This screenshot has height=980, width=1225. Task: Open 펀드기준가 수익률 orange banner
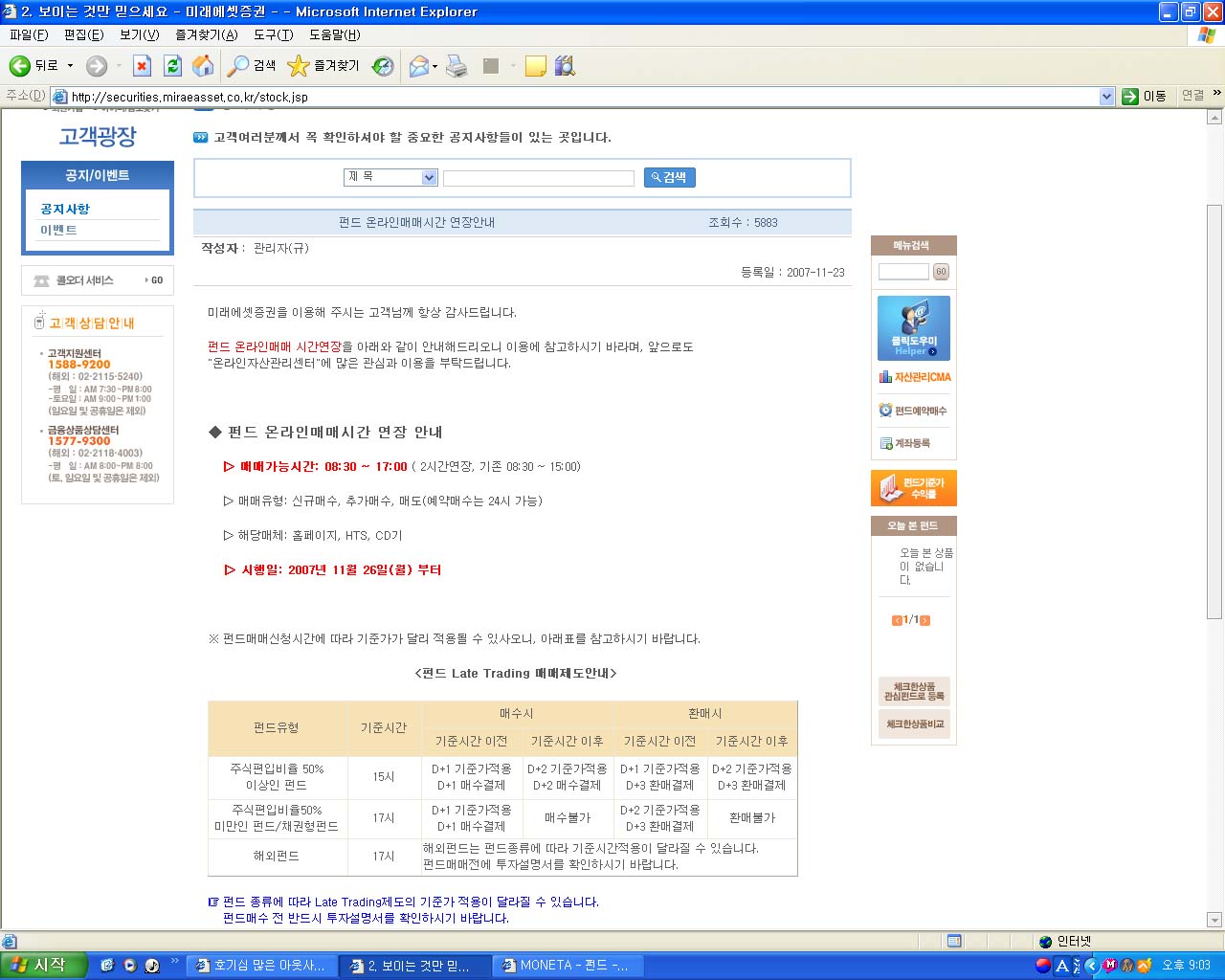tap(914, 488)
